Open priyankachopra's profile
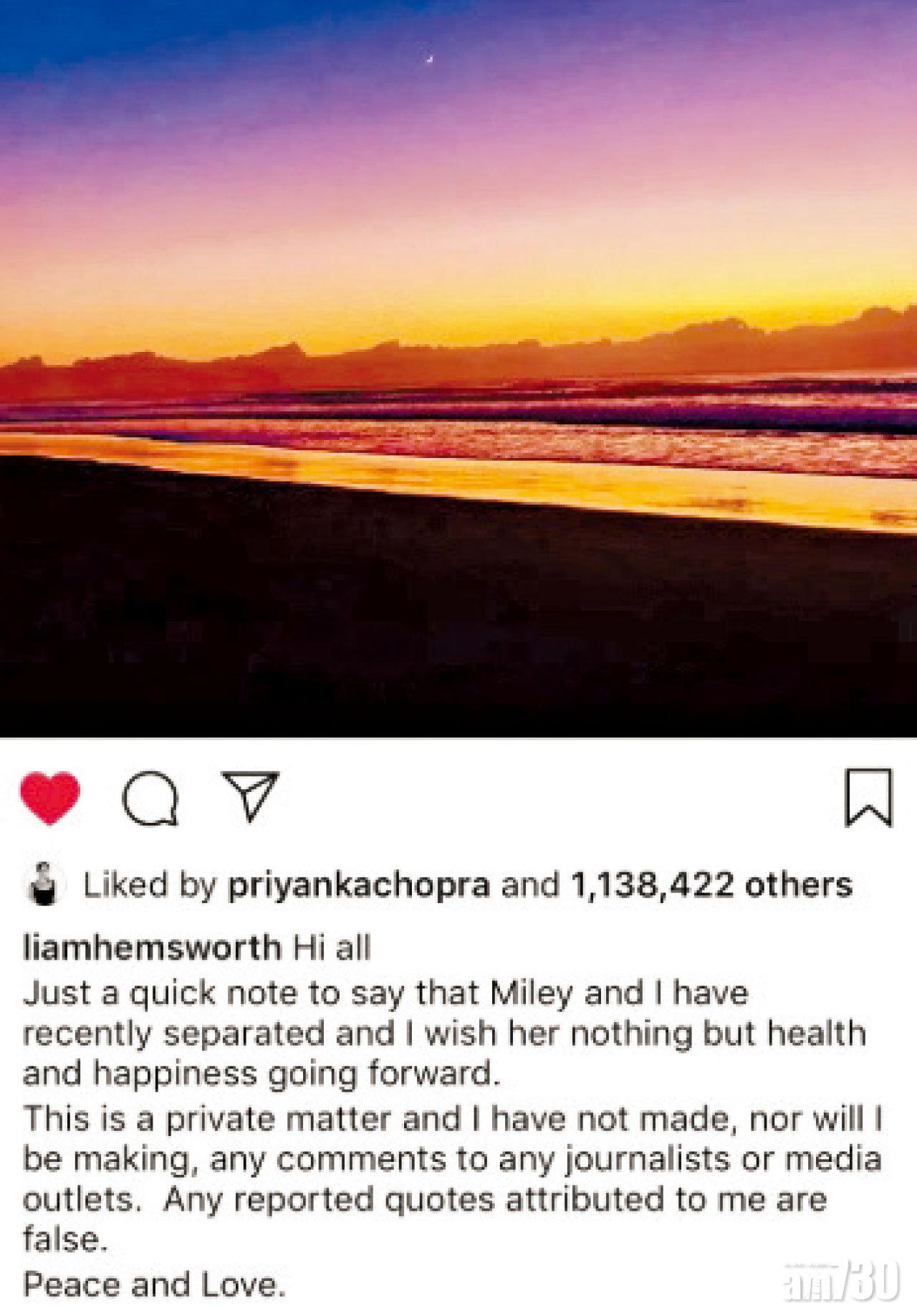This screenshot has width=917, height=1316. pyautogui.click(x=358, y=885)
